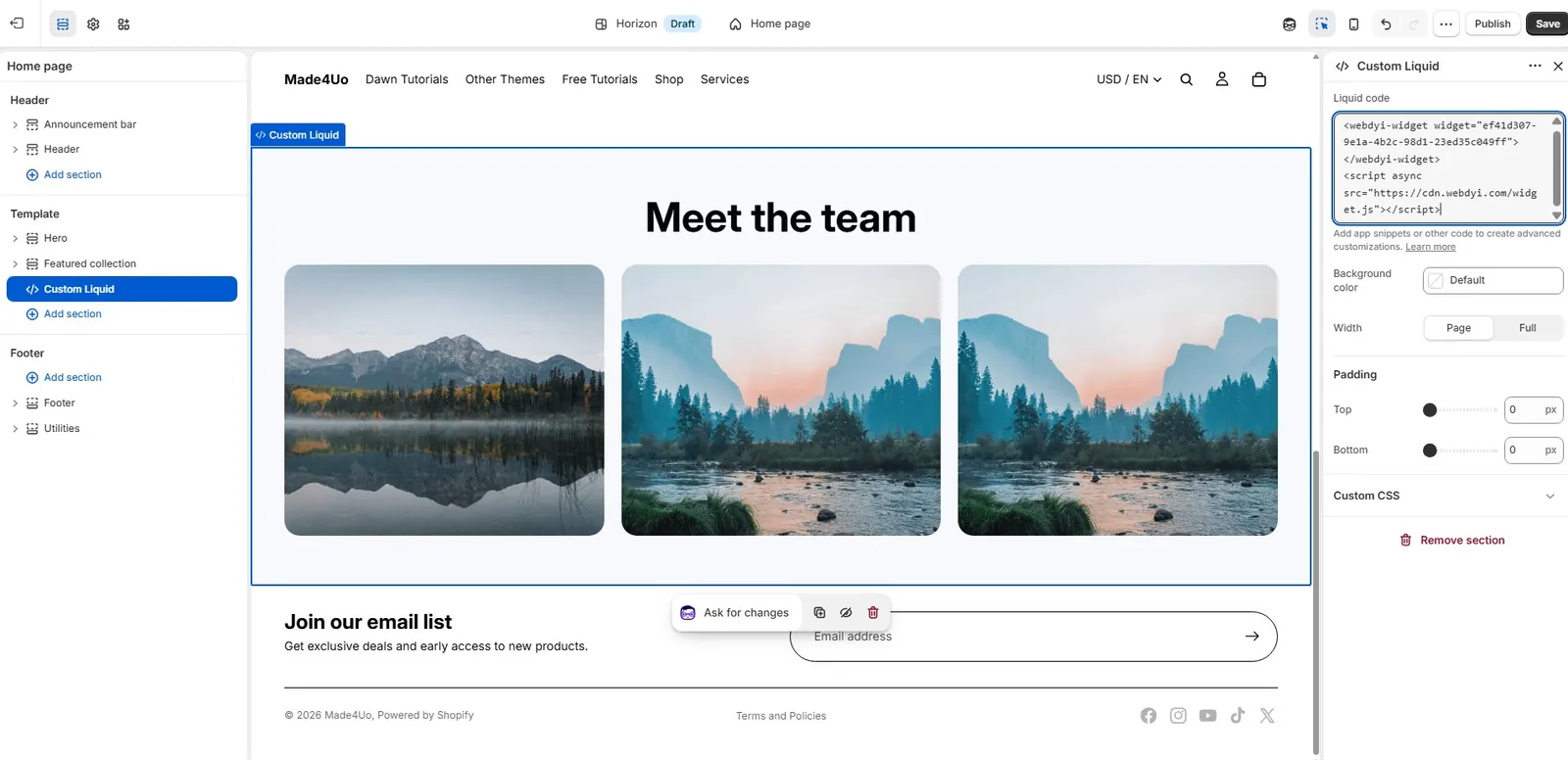Click the middle team member image
Viewport: 1568px width, 760px height.
(x=781, y=400)
